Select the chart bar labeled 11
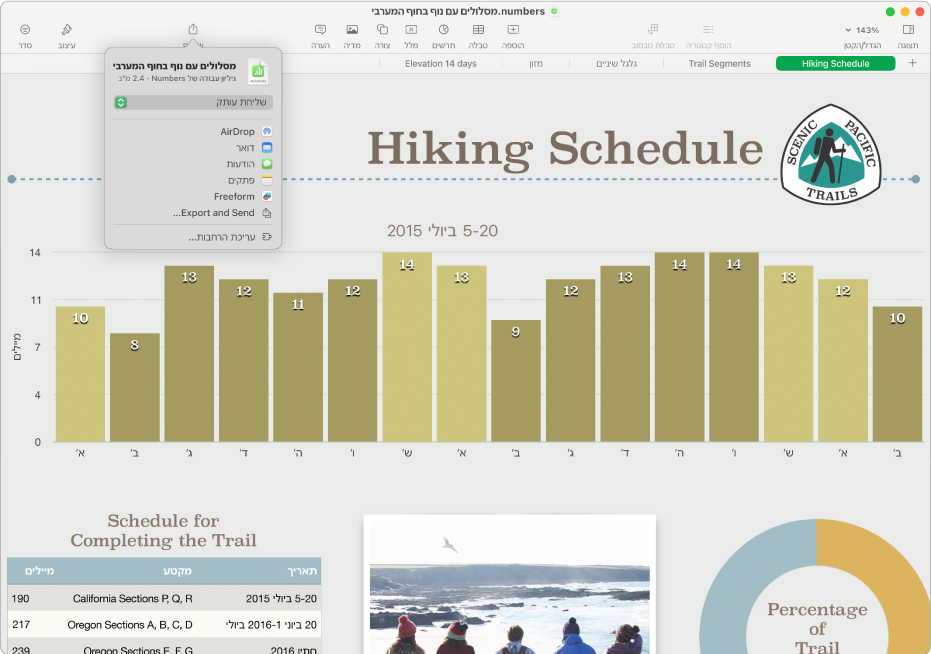 [298, 367]
